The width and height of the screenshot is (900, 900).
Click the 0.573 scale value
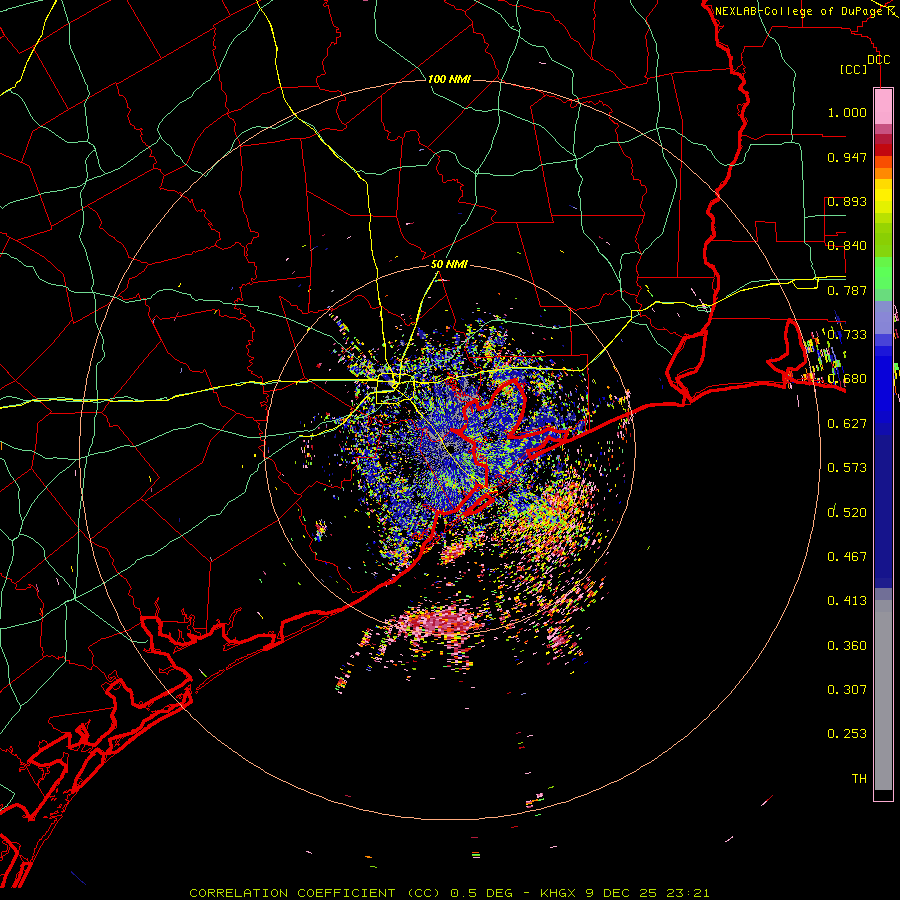click(x=847, y=468)
